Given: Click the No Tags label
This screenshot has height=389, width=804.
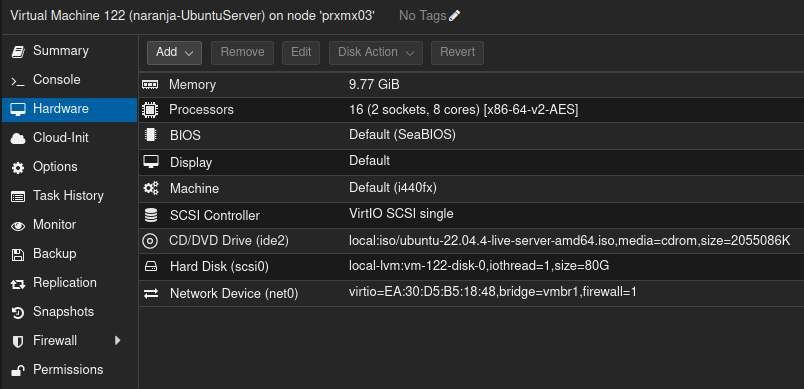Looking at the screenshot, I should [x=423, y=16].
